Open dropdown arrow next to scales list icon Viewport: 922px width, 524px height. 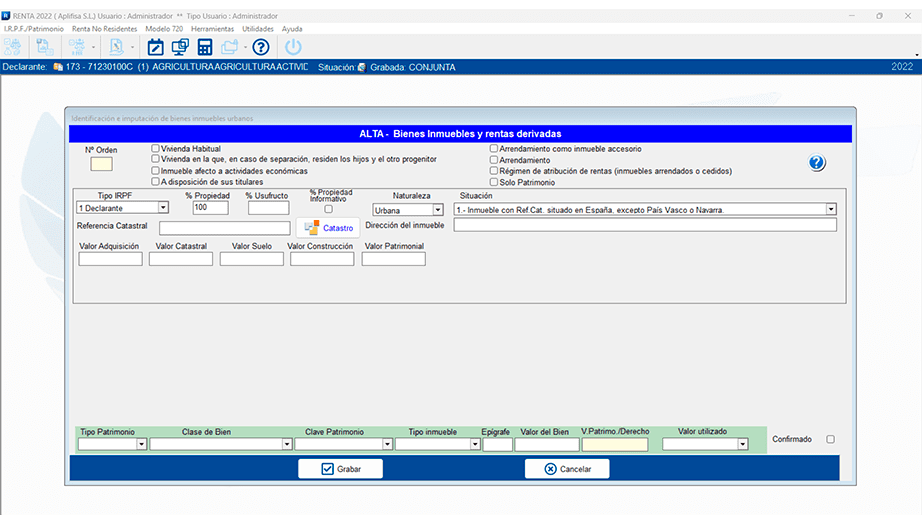tap(93, 48)
